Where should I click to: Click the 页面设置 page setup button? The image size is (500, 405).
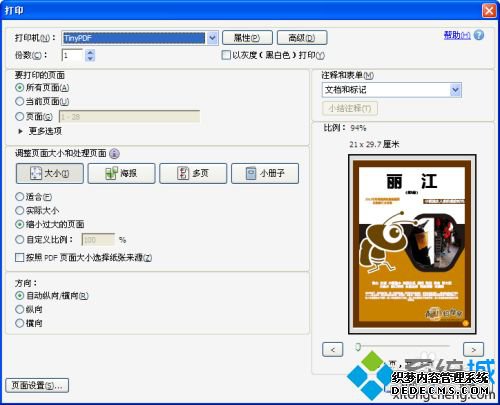37,385
